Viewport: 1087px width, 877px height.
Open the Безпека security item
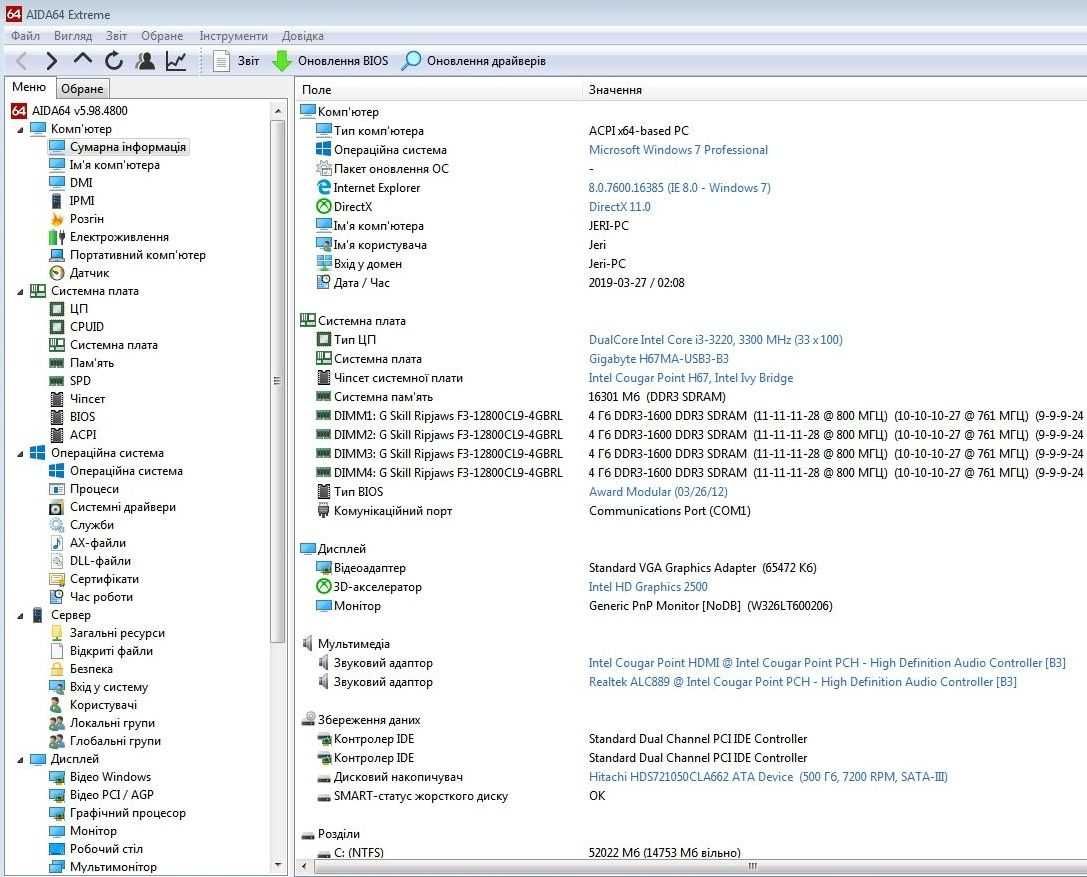click(x=91, y=669)
